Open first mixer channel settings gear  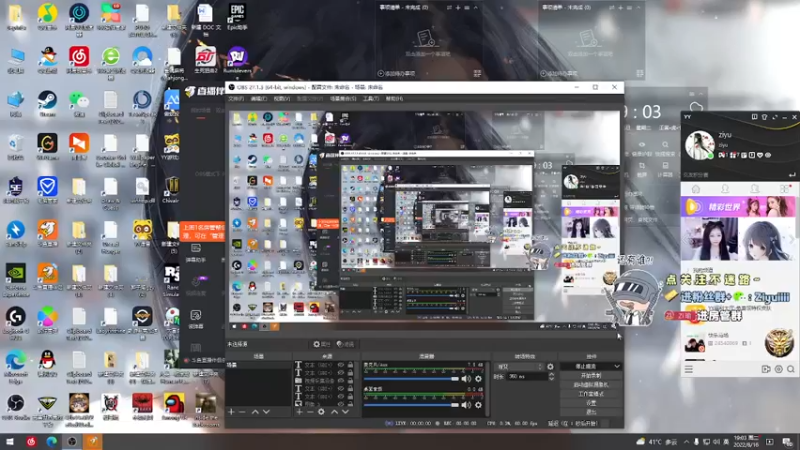pos(479,379)
